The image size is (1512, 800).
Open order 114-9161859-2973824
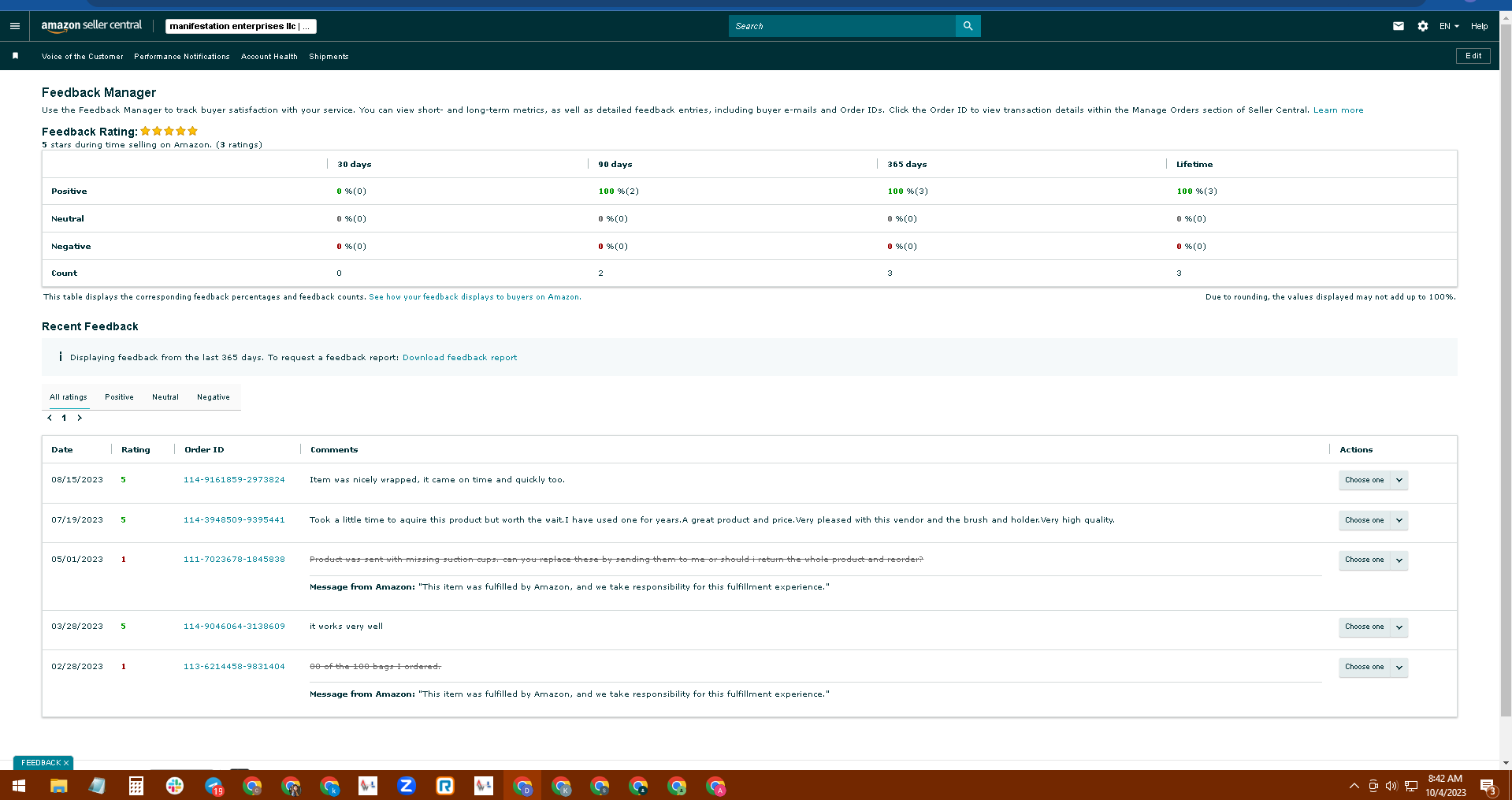tap(234, 480)
